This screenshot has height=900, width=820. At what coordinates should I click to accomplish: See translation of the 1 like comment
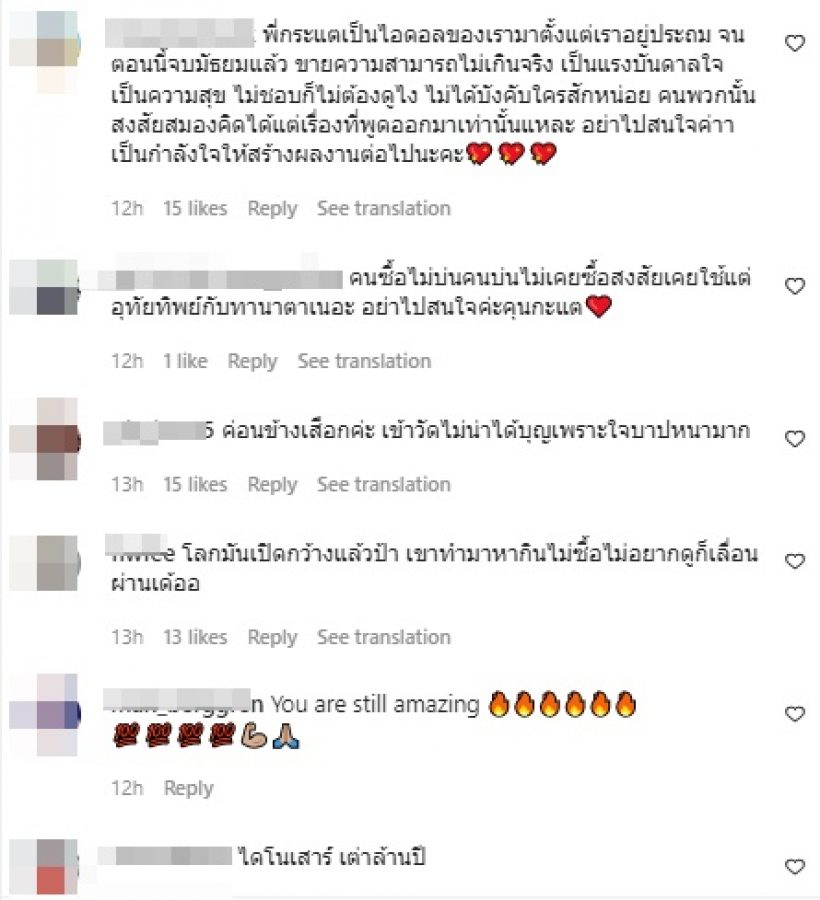[x=364, y=361]
